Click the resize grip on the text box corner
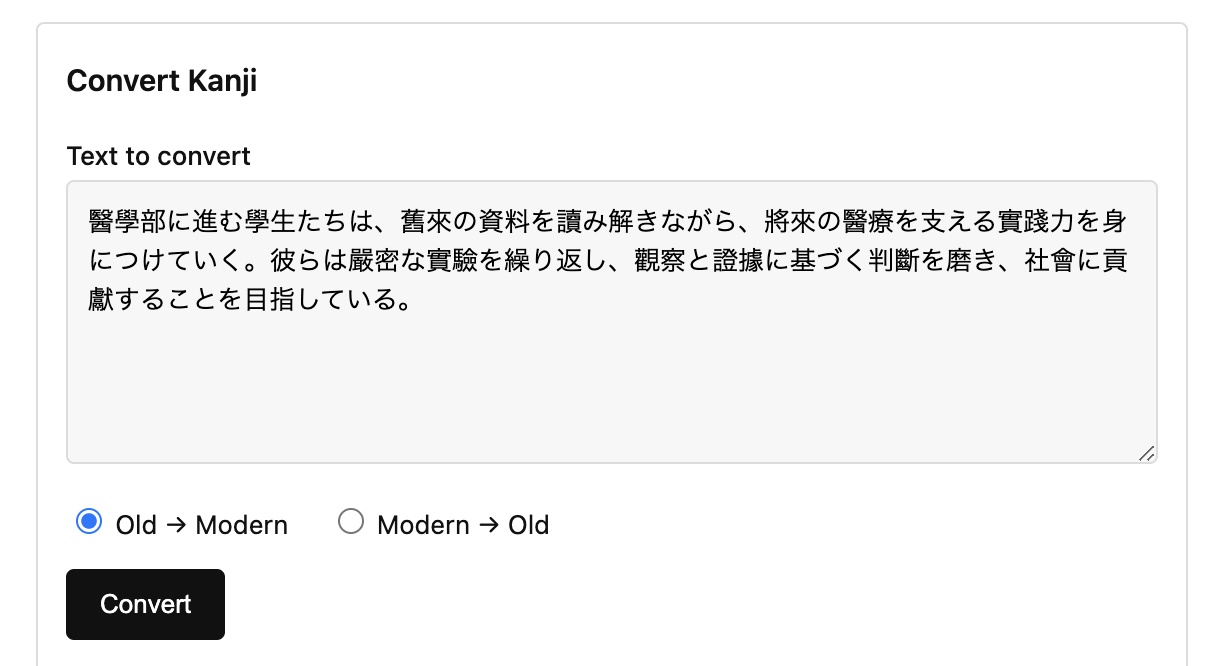This screenshot has width=1218, height=666. click(1148, 452)
